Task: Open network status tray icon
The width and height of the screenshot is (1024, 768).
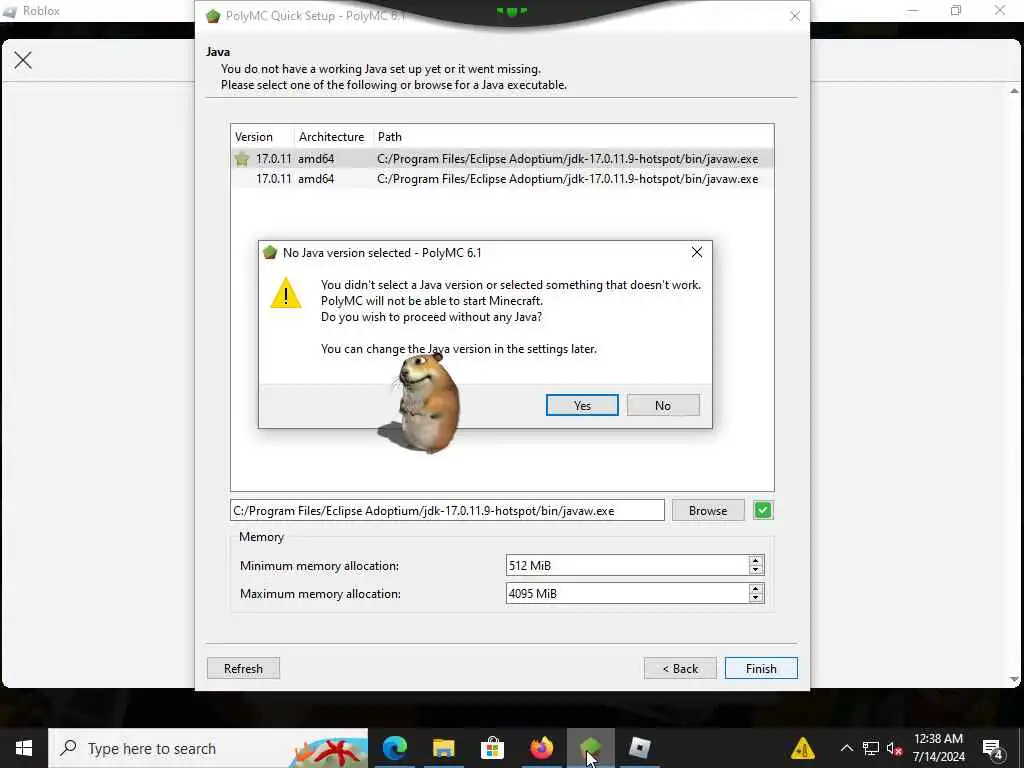Action: click(x=871, y=748)
